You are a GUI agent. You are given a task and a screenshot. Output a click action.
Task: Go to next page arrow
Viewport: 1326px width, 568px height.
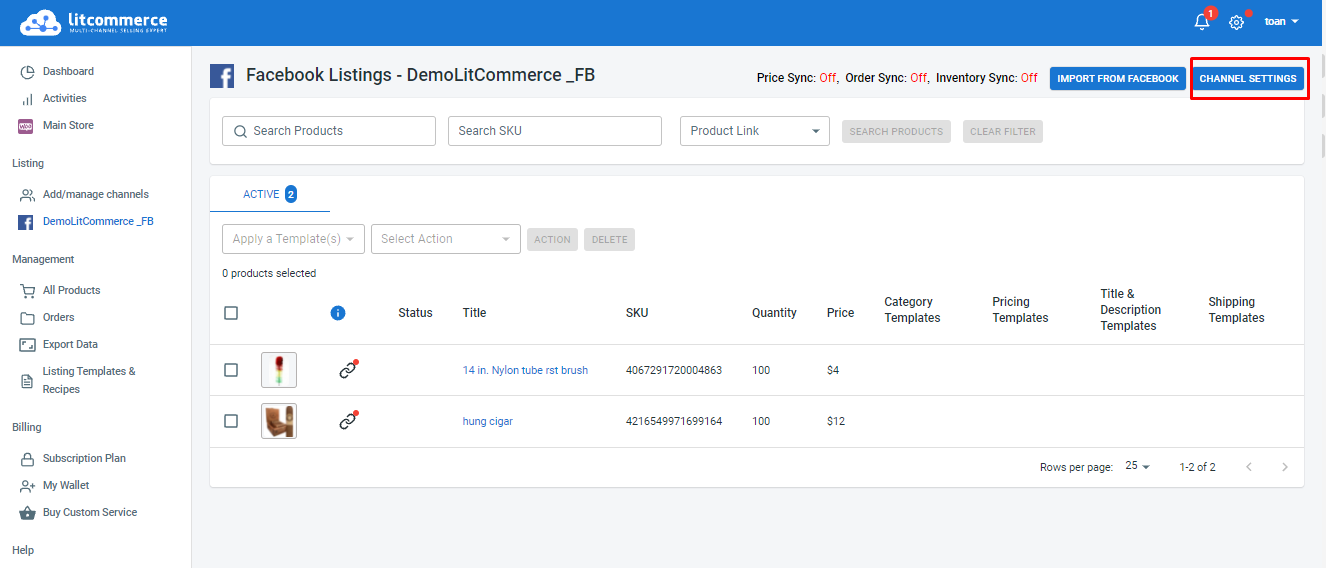1285,467
